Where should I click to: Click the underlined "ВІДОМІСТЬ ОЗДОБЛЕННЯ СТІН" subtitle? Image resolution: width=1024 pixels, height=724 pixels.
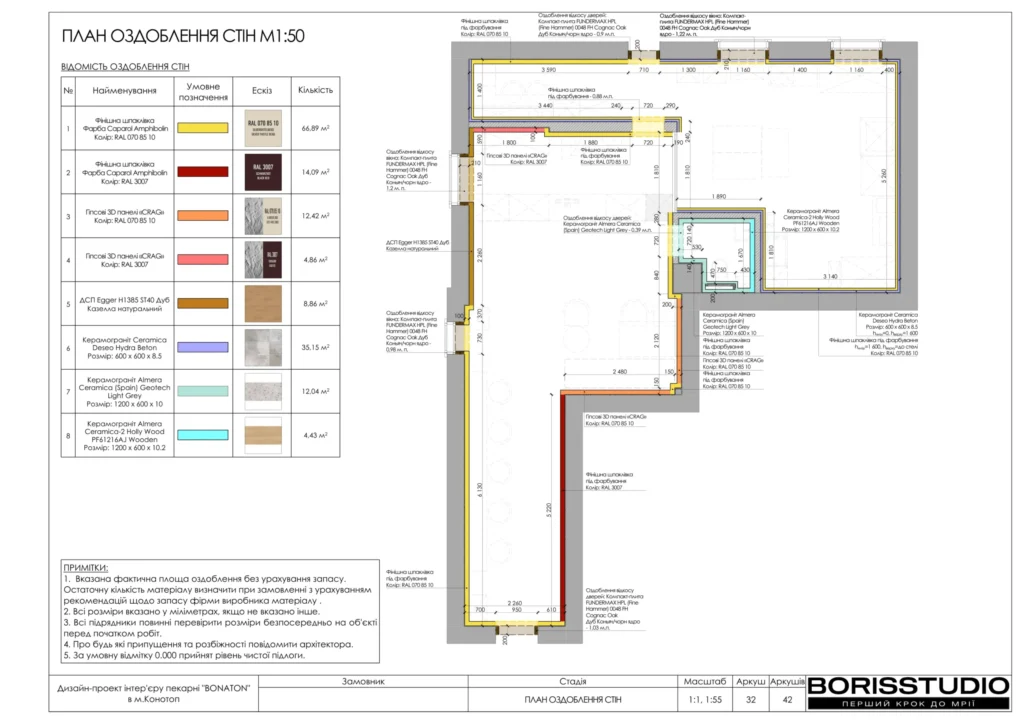[x=125, y=67]
